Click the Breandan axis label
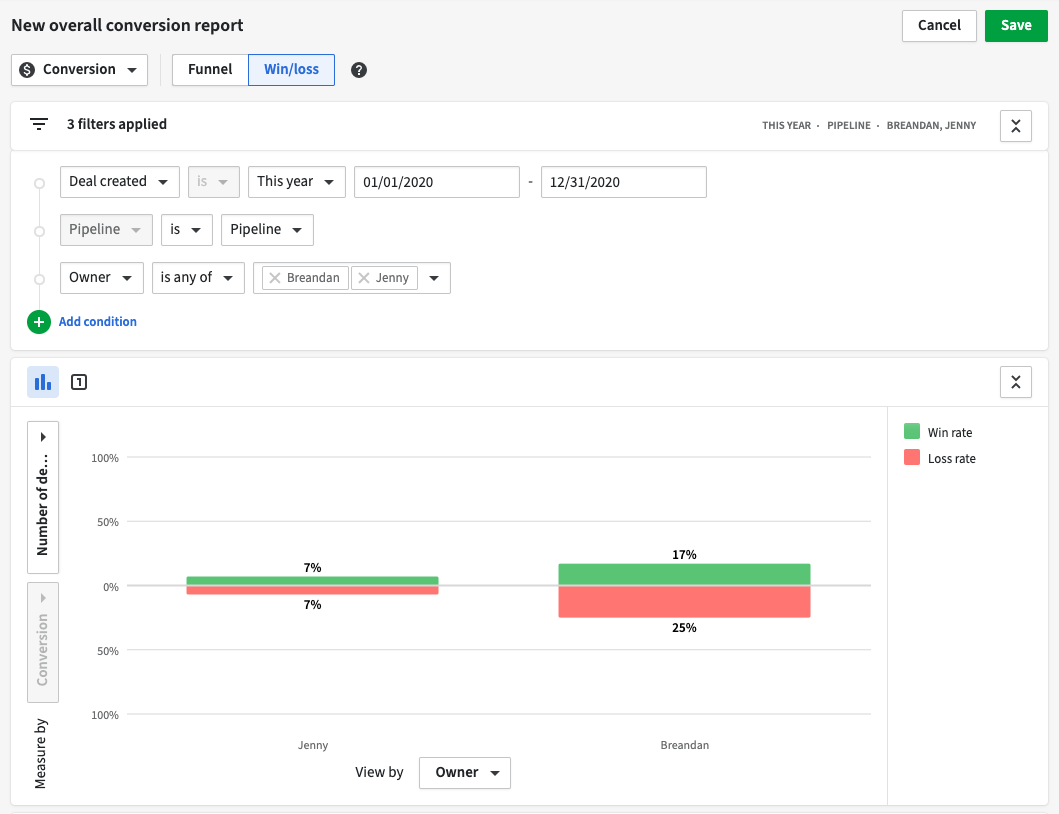Screen dimensions: 1059x814 (x=684, y=745)
